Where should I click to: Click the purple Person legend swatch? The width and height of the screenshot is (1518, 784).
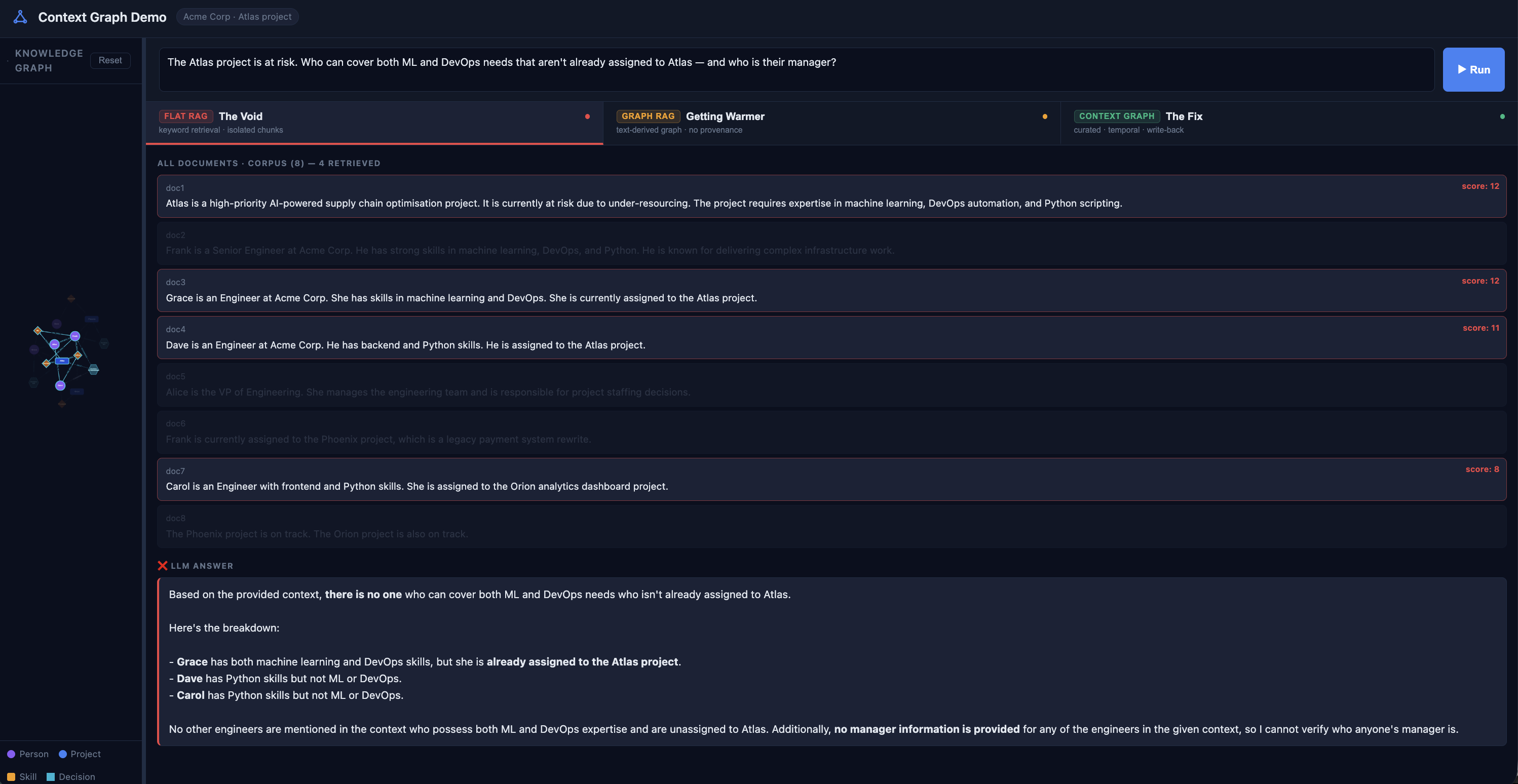click(x=11, y=754)
